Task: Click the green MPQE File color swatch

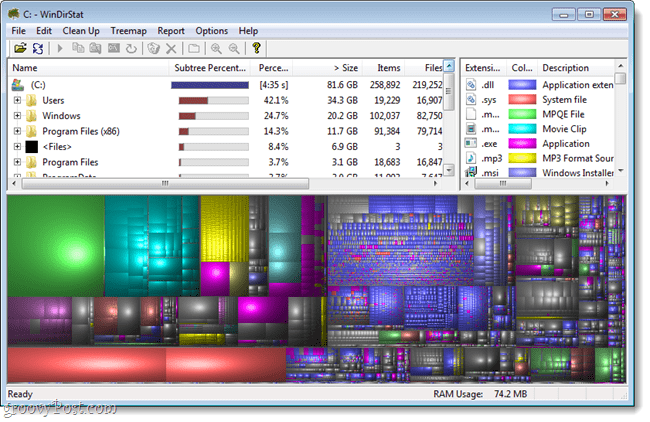Action: (x=522, y=114)
